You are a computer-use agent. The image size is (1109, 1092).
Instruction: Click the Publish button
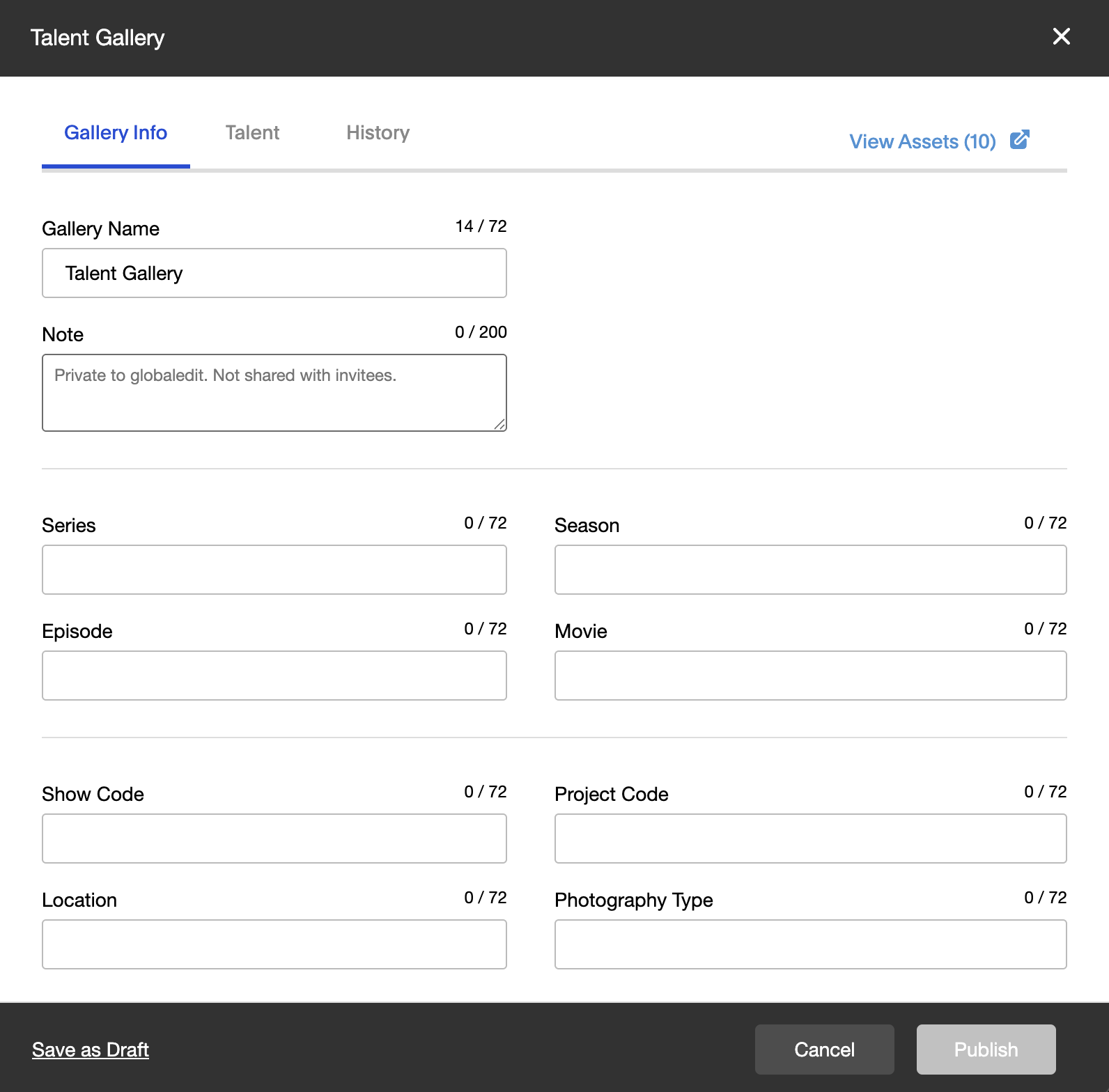(x=986, y=1050)
